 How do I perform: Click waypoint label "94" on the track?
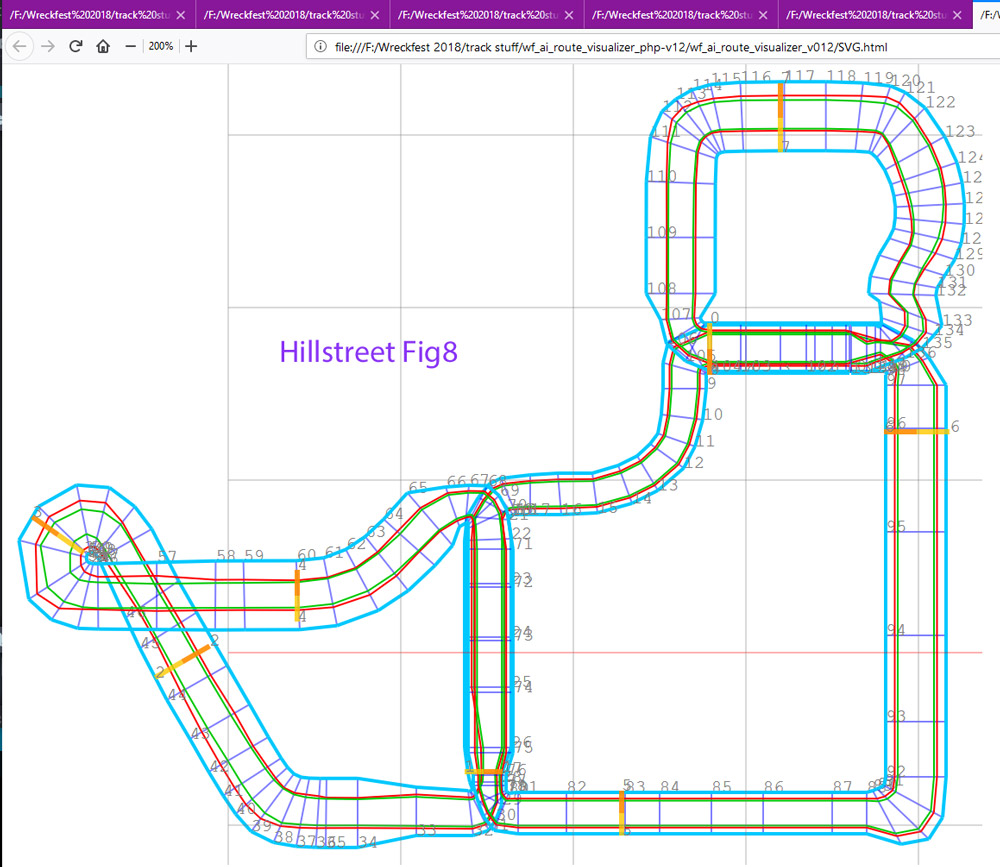[896, 630]
